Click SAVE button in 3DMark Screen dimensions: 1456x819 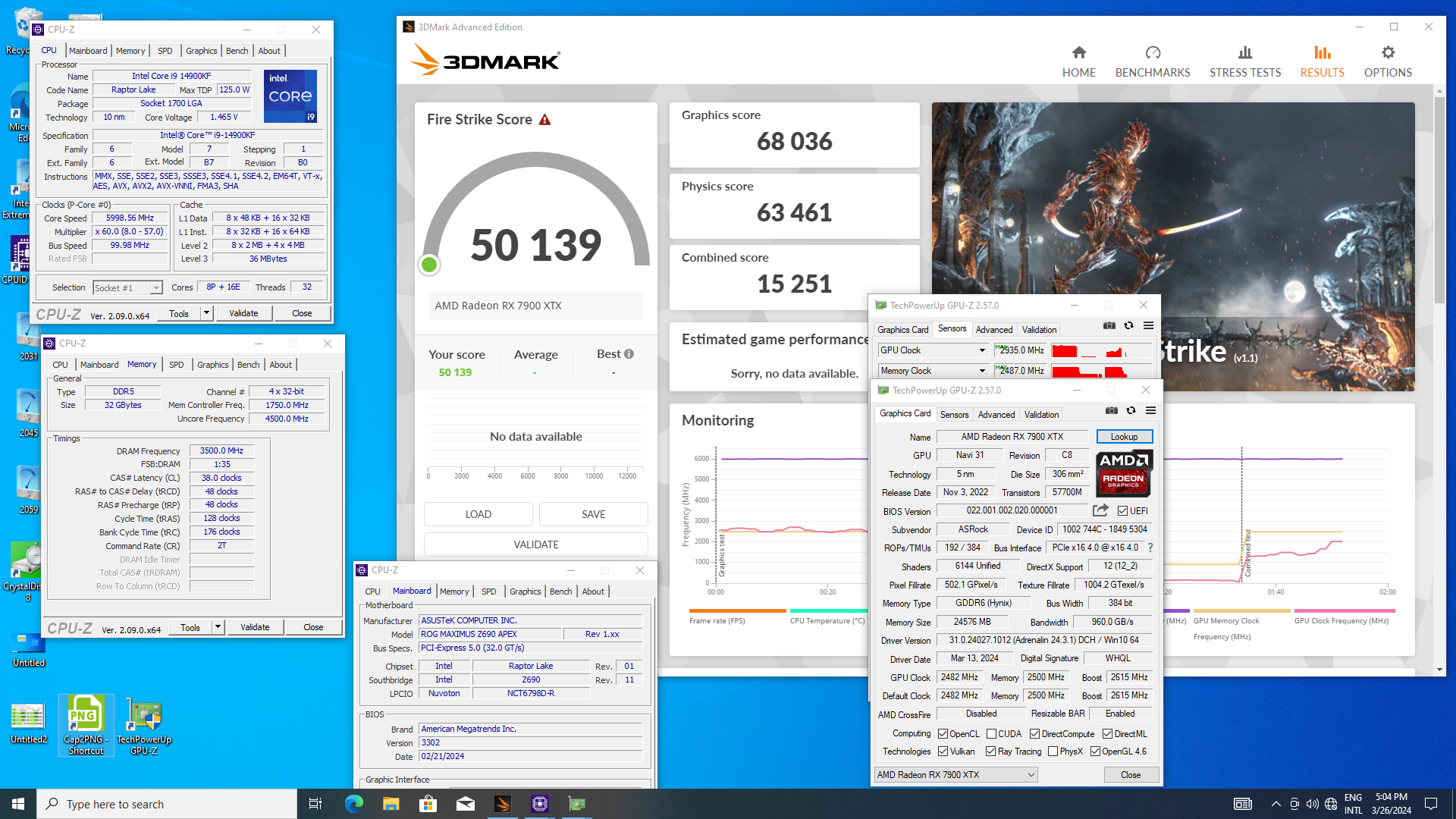coord(593,514)
